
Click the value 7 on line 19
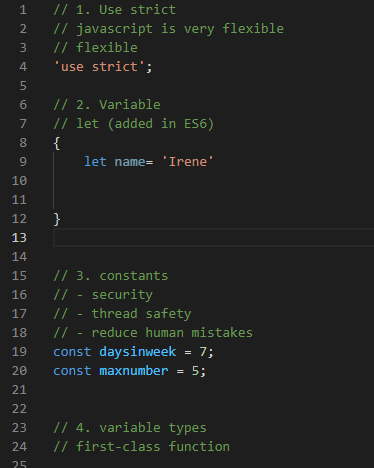(x=203, y=352)
